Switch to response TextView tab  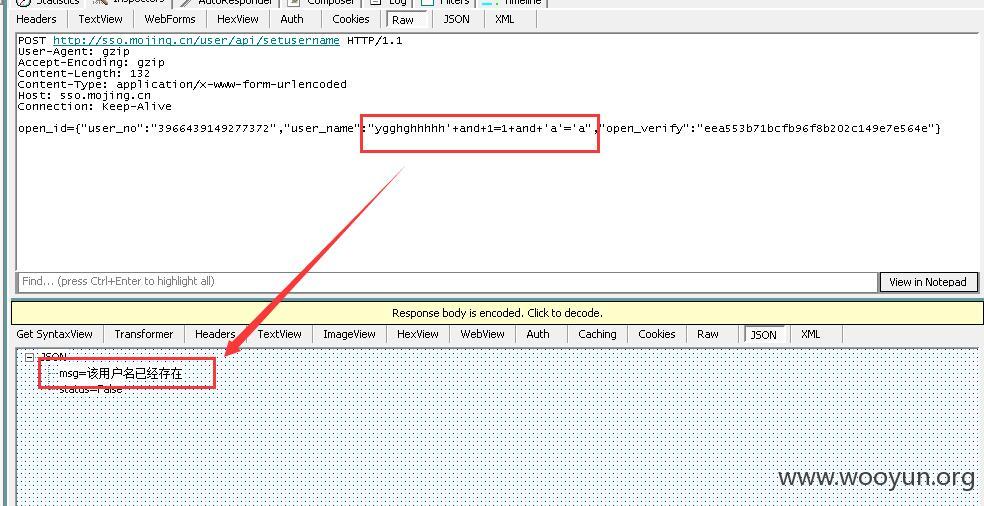tap(279, 334)
